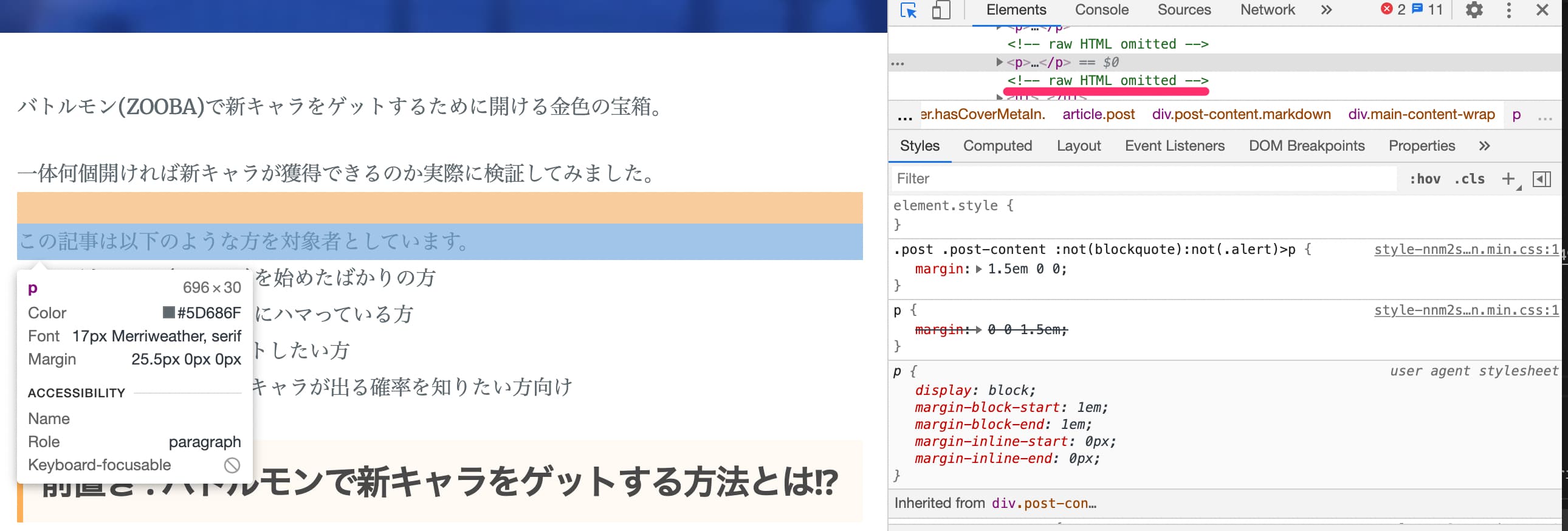Click the list item にハマっている方
This screenshot has width=1568, height=531.
coord(334,315)
